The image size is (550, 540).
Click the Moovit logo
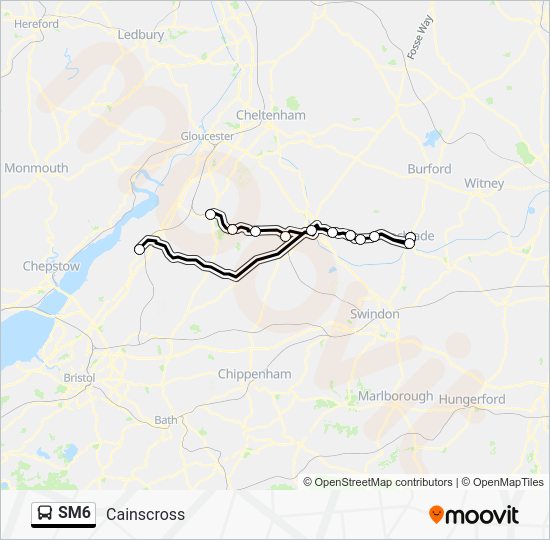pyautogui.click(x=474, y=515)
